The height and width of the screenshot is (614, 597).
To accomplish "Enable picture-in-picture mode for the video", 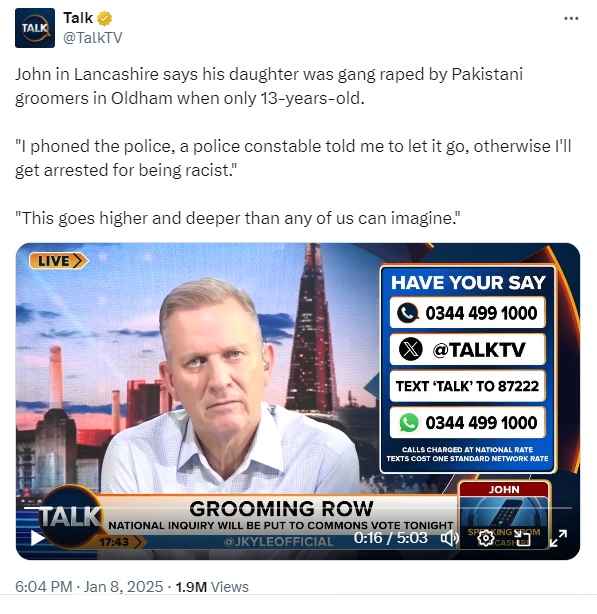I will [x=522, y=538].
